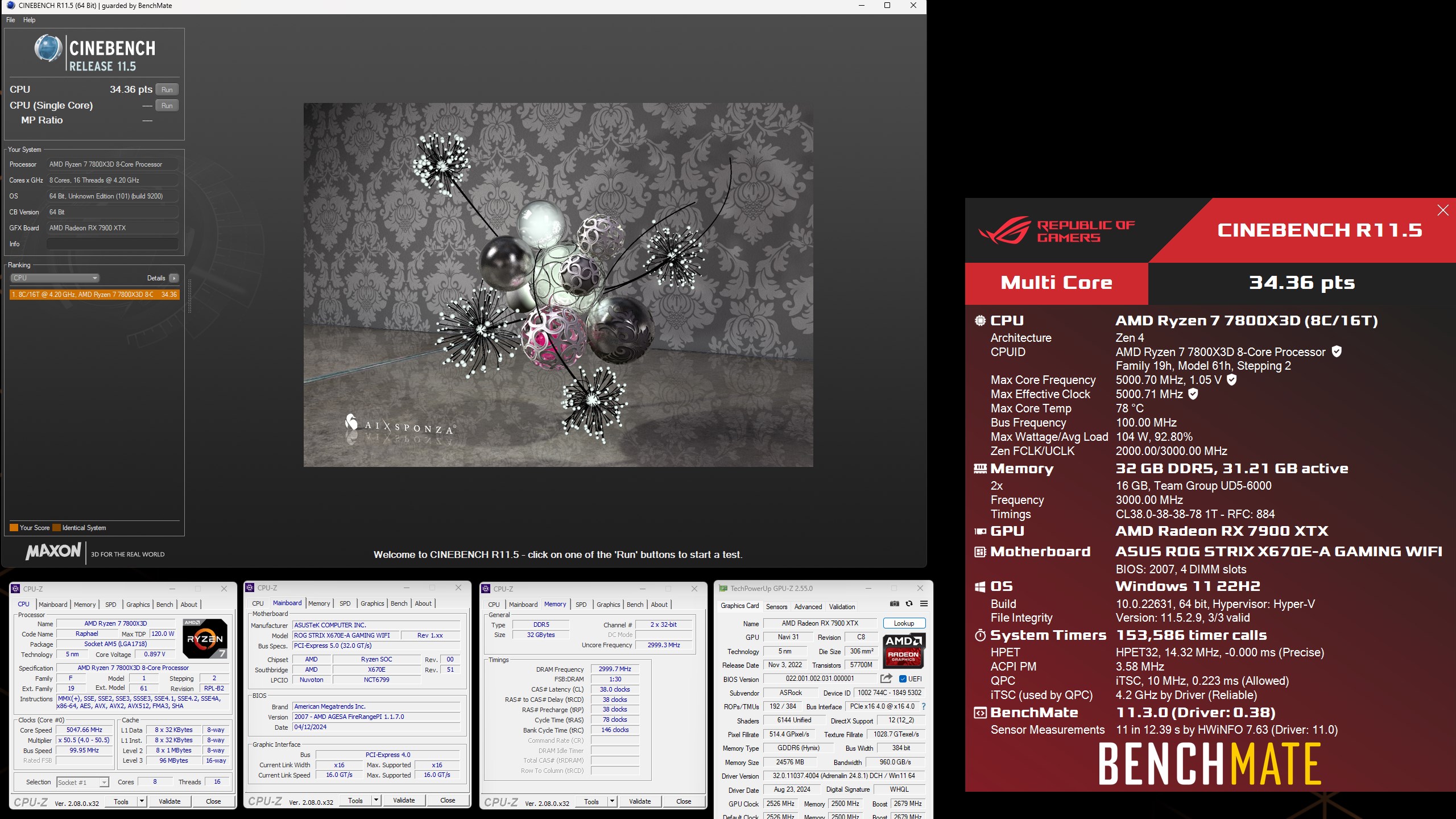Click BenchMate Motherboard section icon
This screenshot has width=1456, height=819.
click(x=980, y=552)
